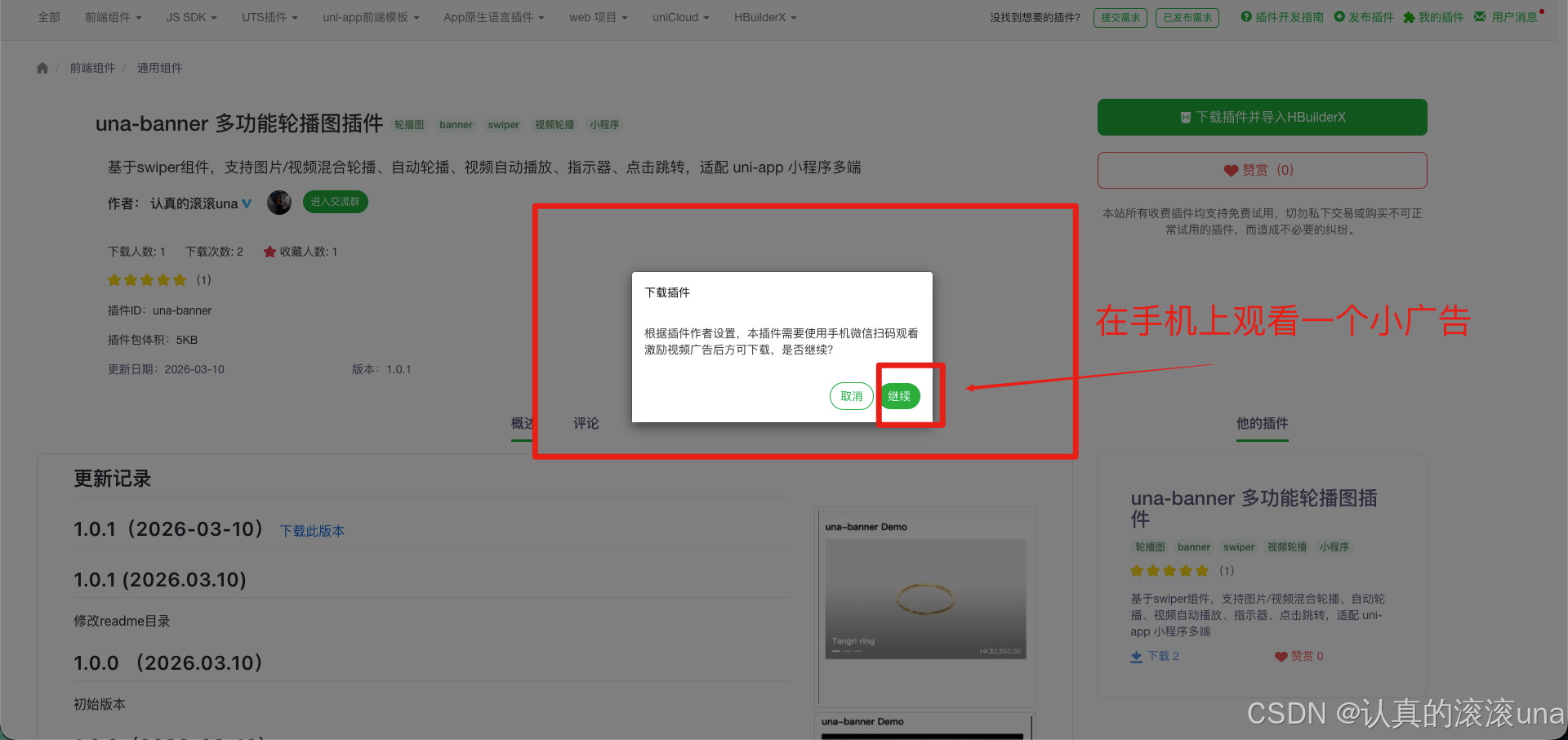Click 视频轮播 tag in sidebar card
Viewport: 1568px width, 740px height.
point(1287,547)
